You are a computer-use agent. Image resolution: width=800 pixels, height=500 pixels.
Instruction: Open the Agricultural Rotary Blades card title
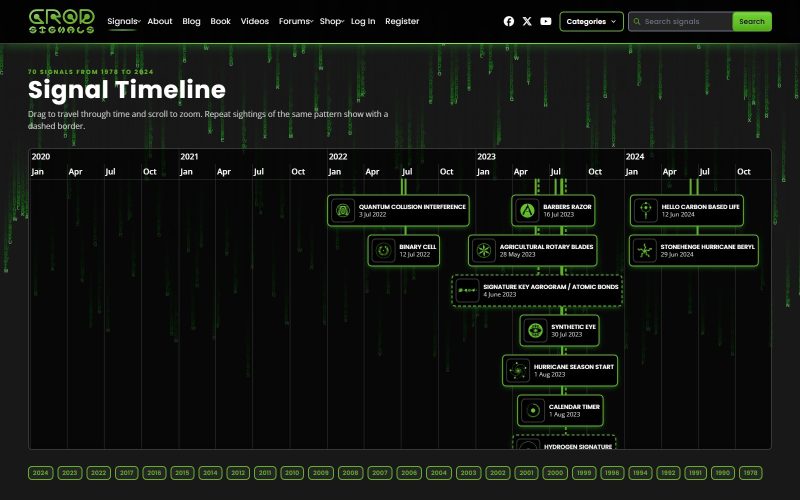[x=546, y=246]
